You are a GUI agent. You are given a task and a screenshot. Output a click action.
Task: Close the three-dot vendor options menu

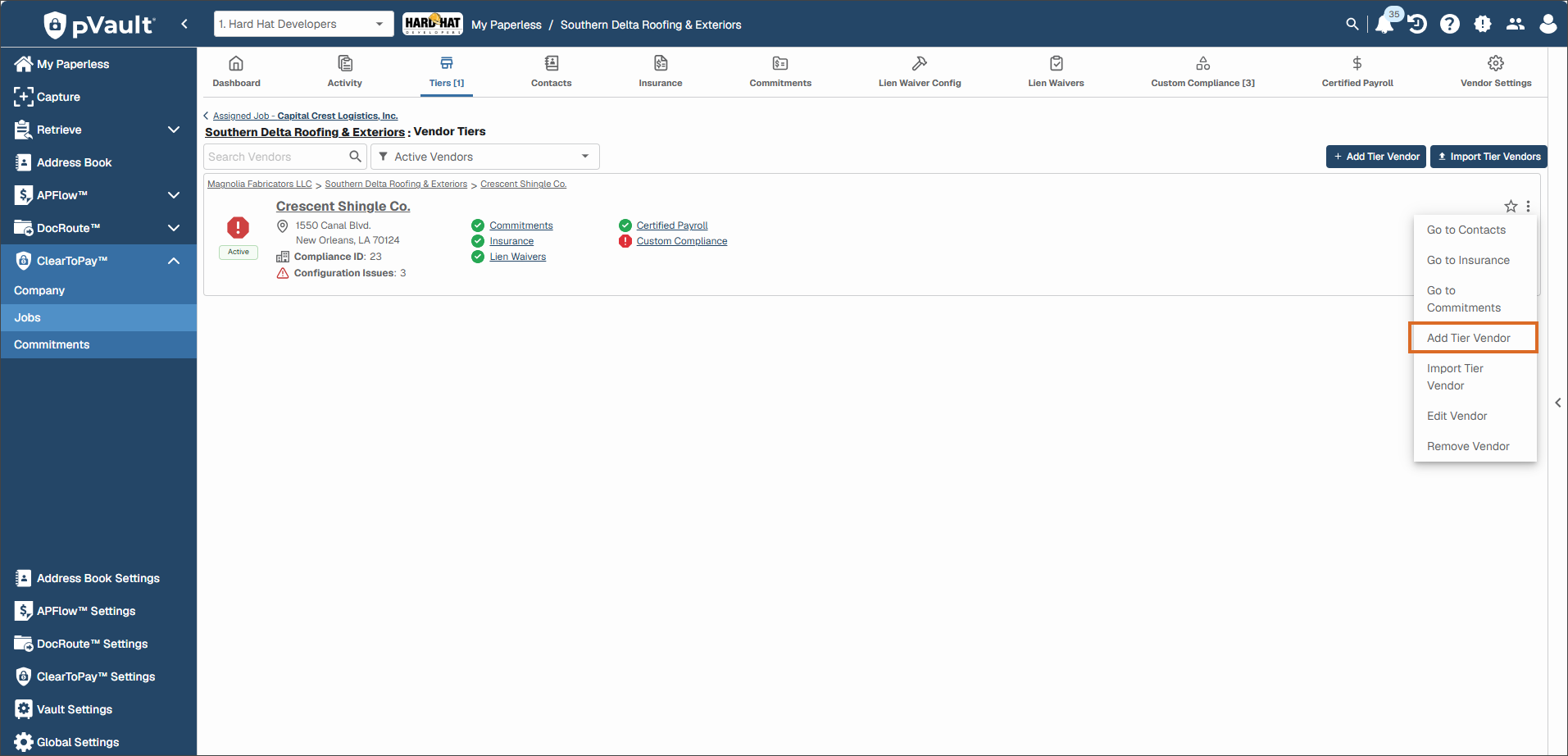pos(1528,207)
